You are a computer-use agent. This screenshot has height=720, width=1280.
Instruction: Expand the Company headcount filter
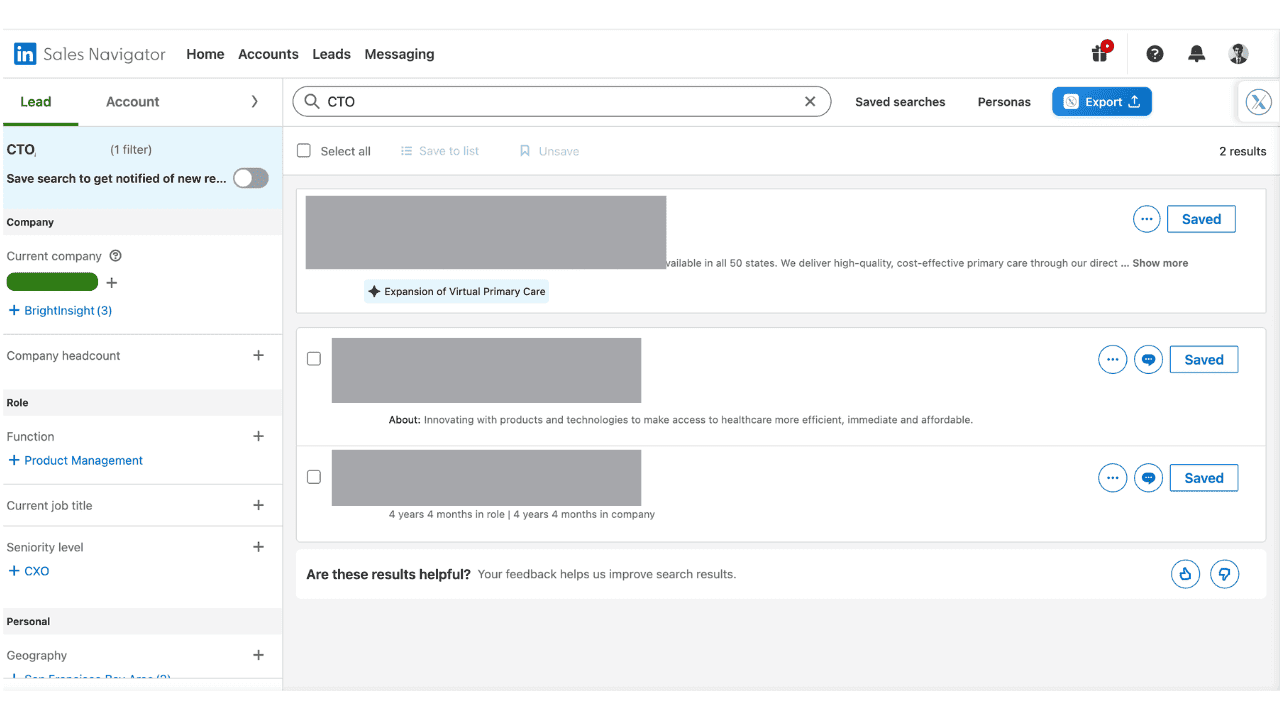(258, 355)
